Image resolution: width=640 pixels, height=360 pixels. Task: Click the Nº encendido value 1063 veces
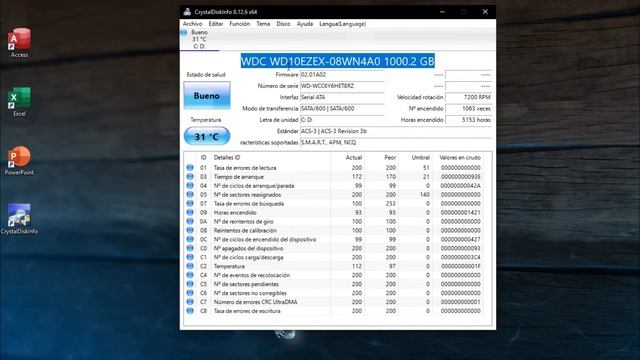point(468,109)
